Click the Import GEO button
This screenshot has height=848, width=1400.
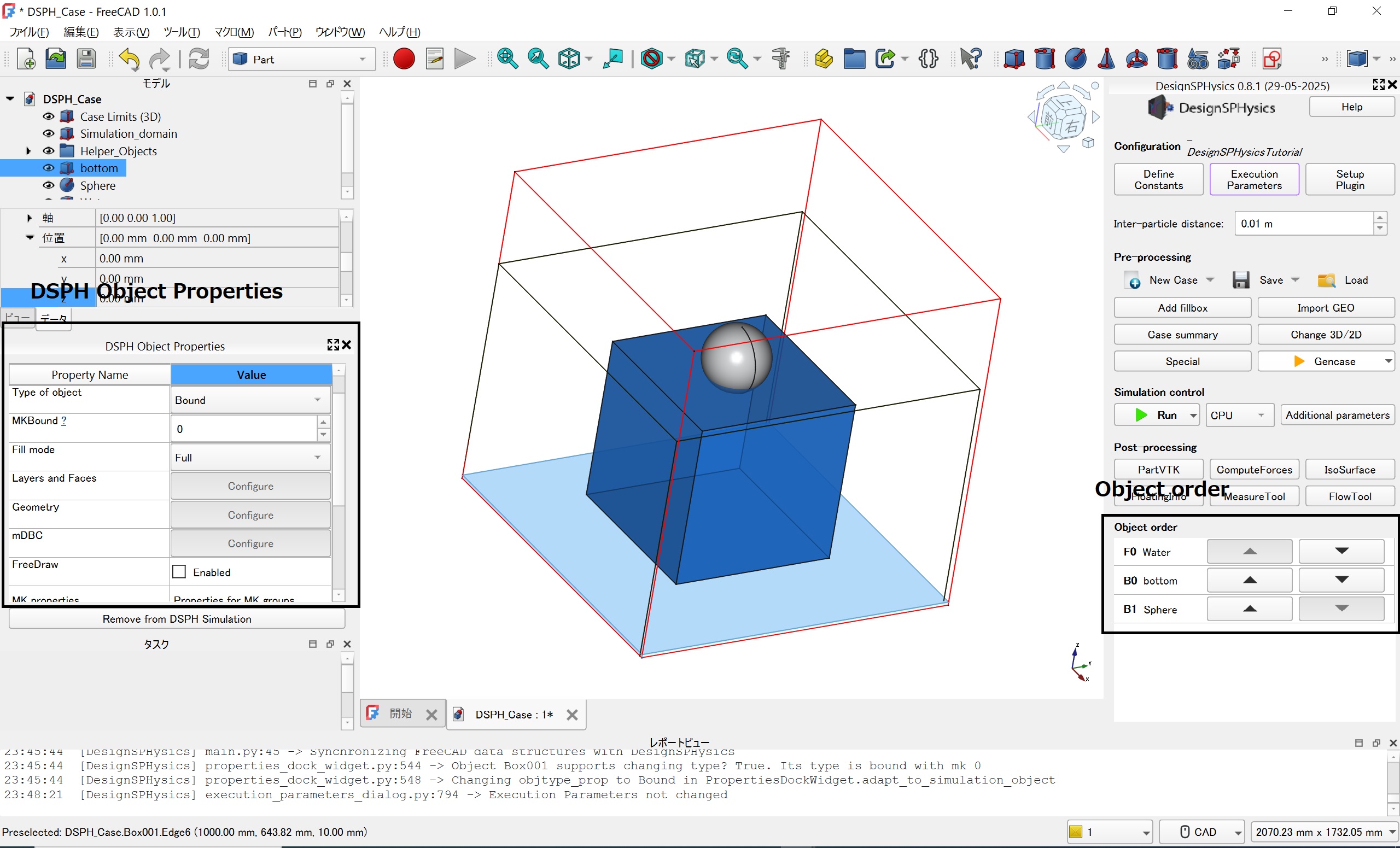pos(1325,308)
